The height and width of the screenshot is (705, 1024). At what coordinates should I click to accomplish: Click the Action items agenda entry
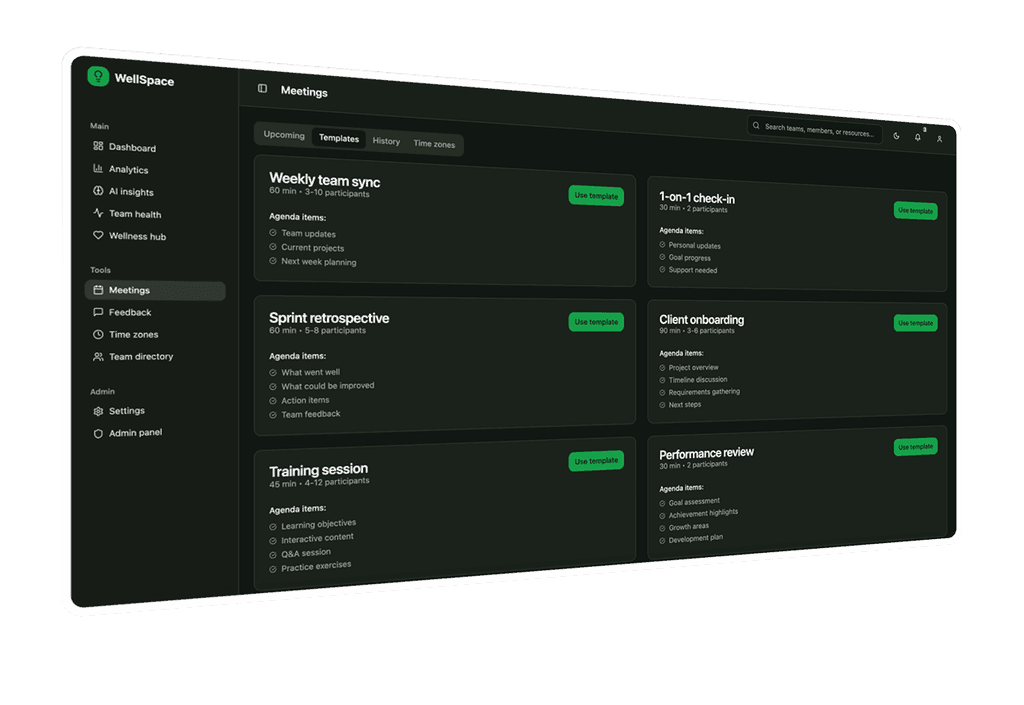305,400
